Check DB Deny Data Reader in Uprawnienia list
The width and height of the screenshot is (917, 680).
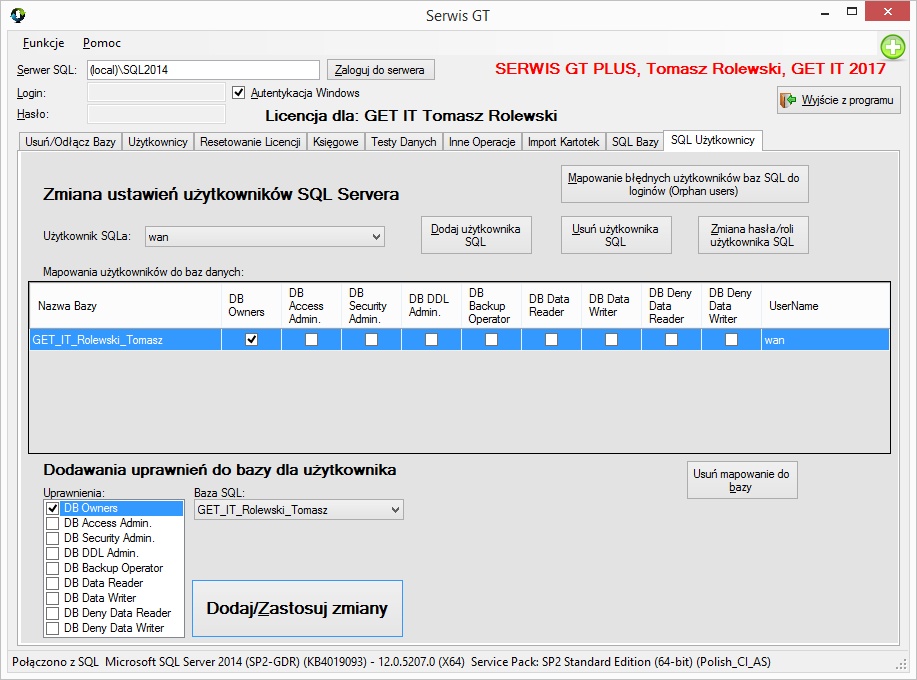pyautogui.click(x=52, y=613)
